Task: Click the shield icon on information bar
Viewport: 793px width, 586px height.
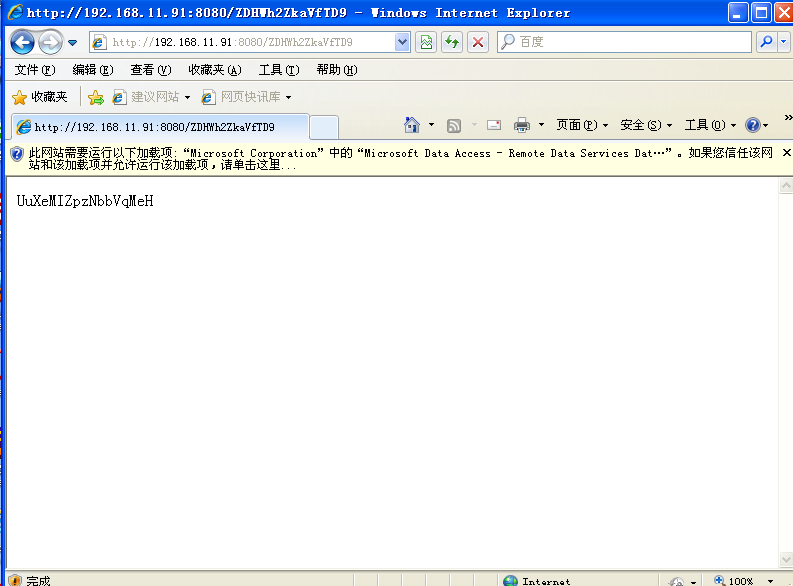Action: click(17, 154)
